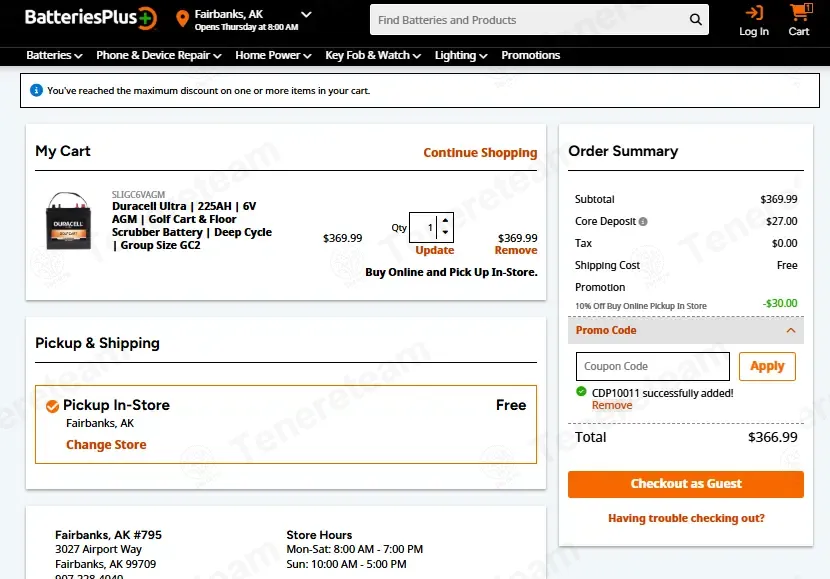Screen dimensions: 830x579
Task: Click the Sun: 10:00 AM - 5:00 PM hours
Action: pos(346,564)
